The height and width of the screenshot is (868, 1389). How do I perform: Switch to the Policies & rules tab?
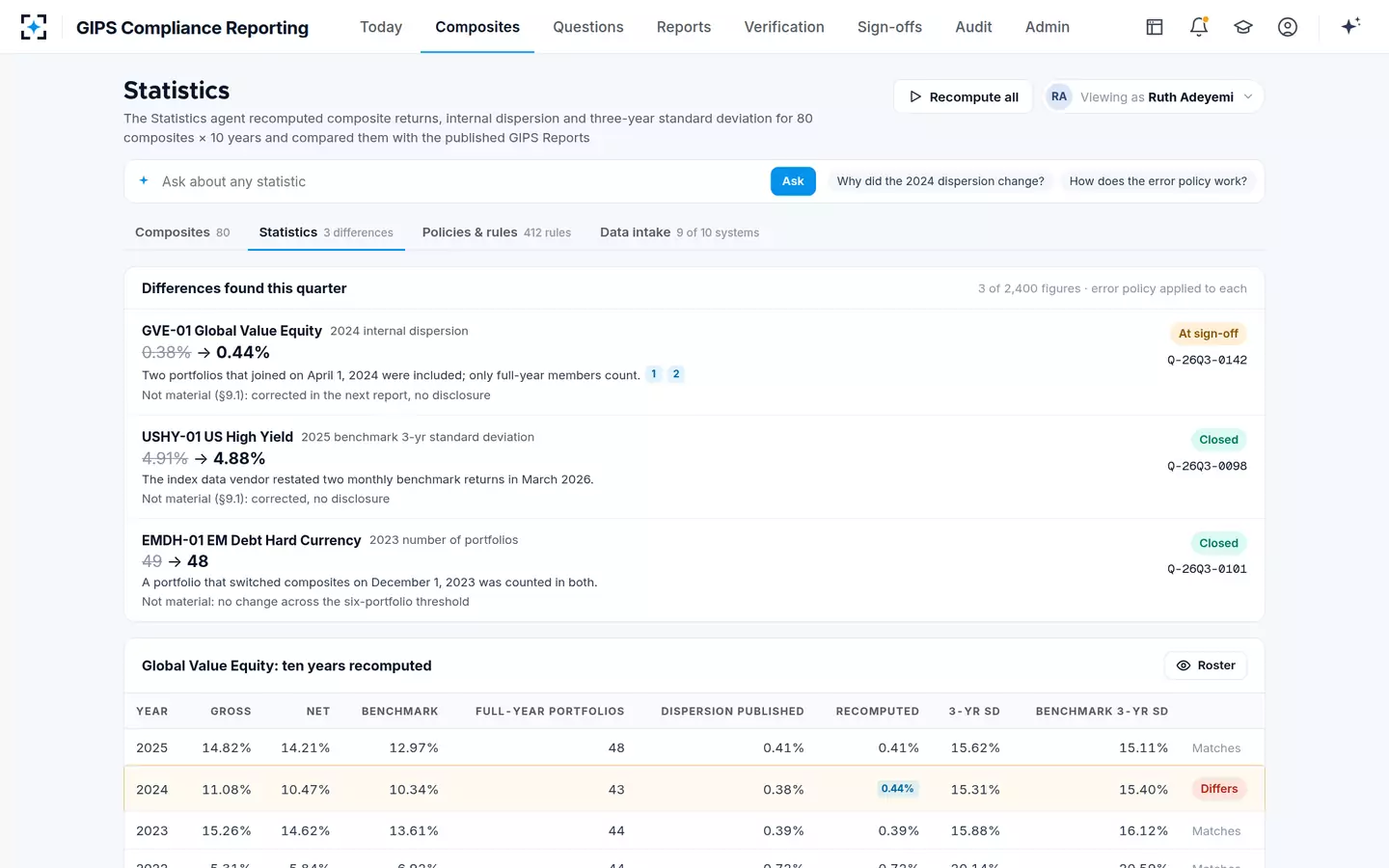pos(497,232)
